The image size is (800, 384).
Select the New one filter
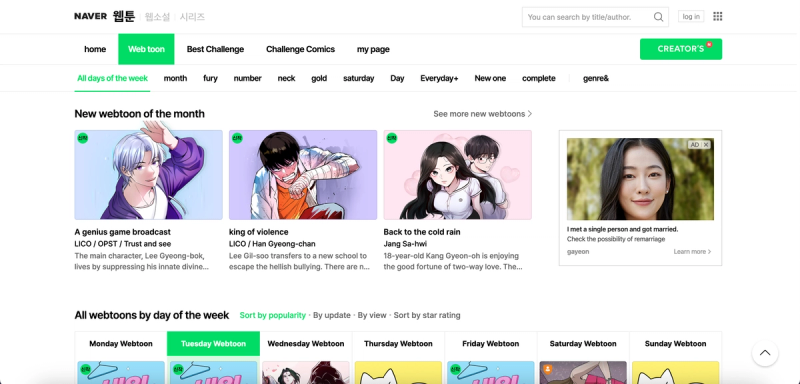pyautogui.click(x=490, y=78)
